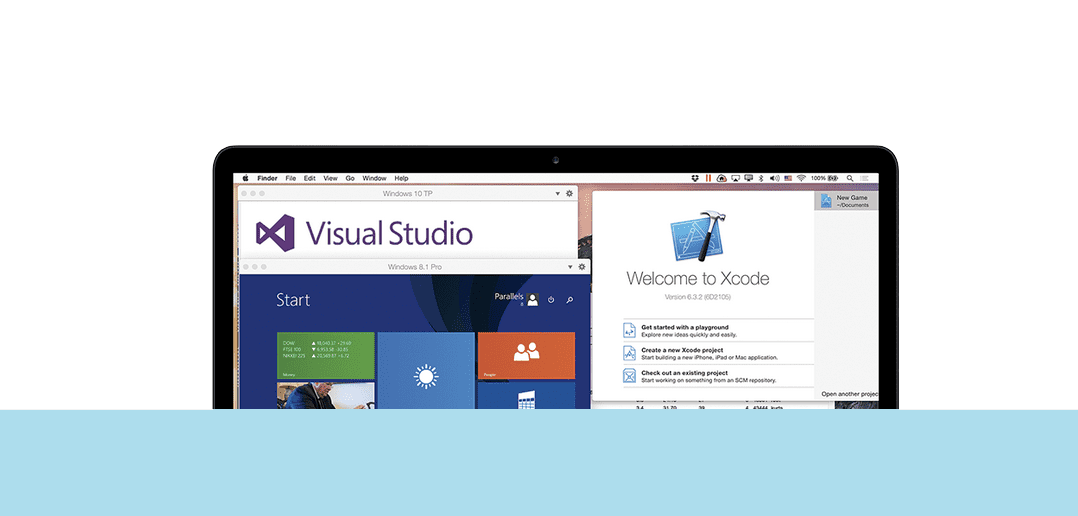Click the Xcode hammer app icon
The image size is (1078, 516).
pos(697,236)
